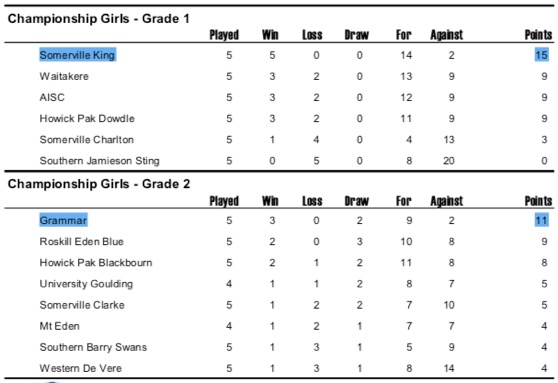The height and width of the screenshot is (383, 558).
Task: Click the Championship Girls - Grade 1 heading
Action: (99, 19)
